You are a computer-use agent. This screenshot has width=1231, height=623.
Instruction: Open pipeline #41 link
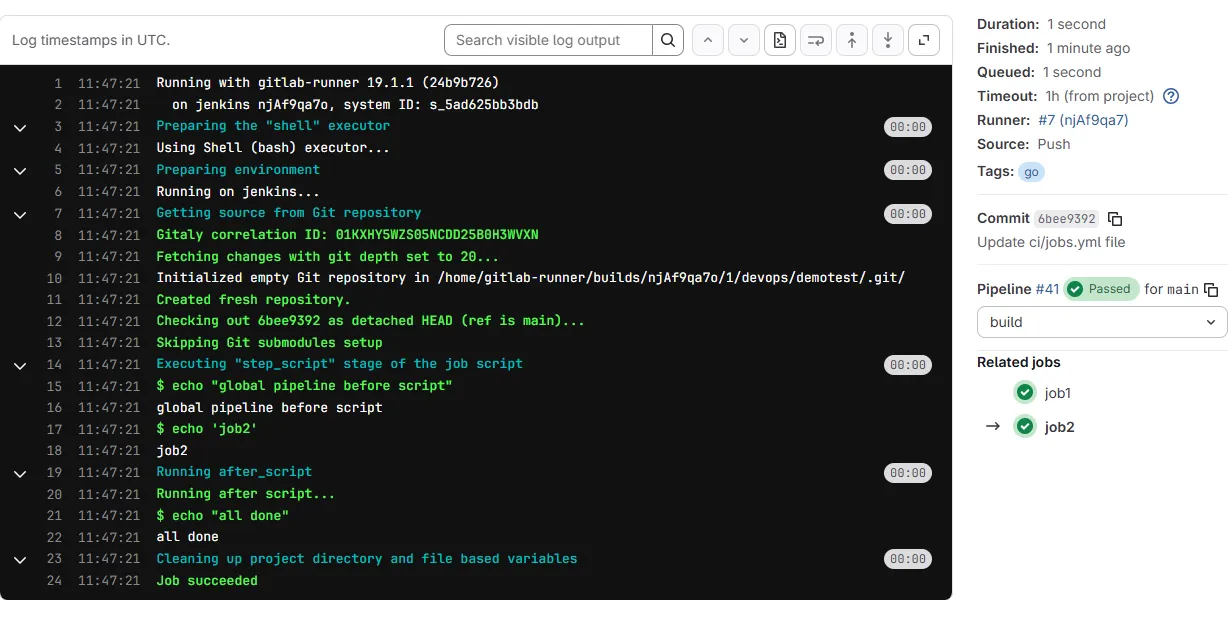[1047, 289]
